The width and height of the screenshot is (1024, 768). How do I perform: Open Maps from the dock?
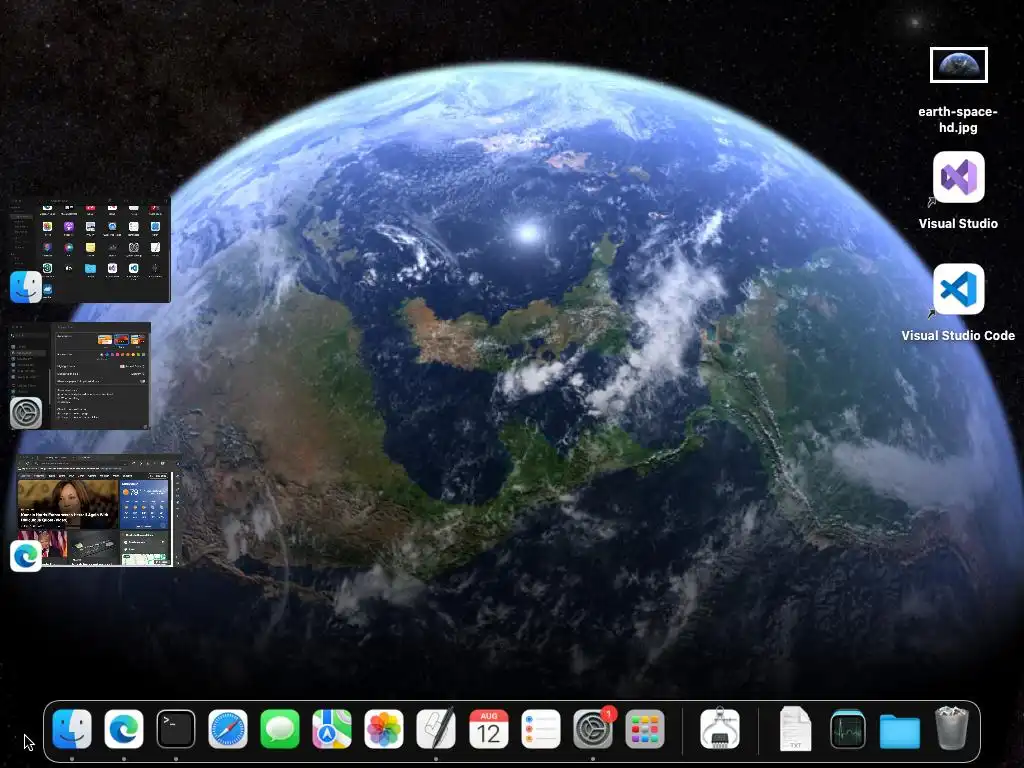[332, 729]
